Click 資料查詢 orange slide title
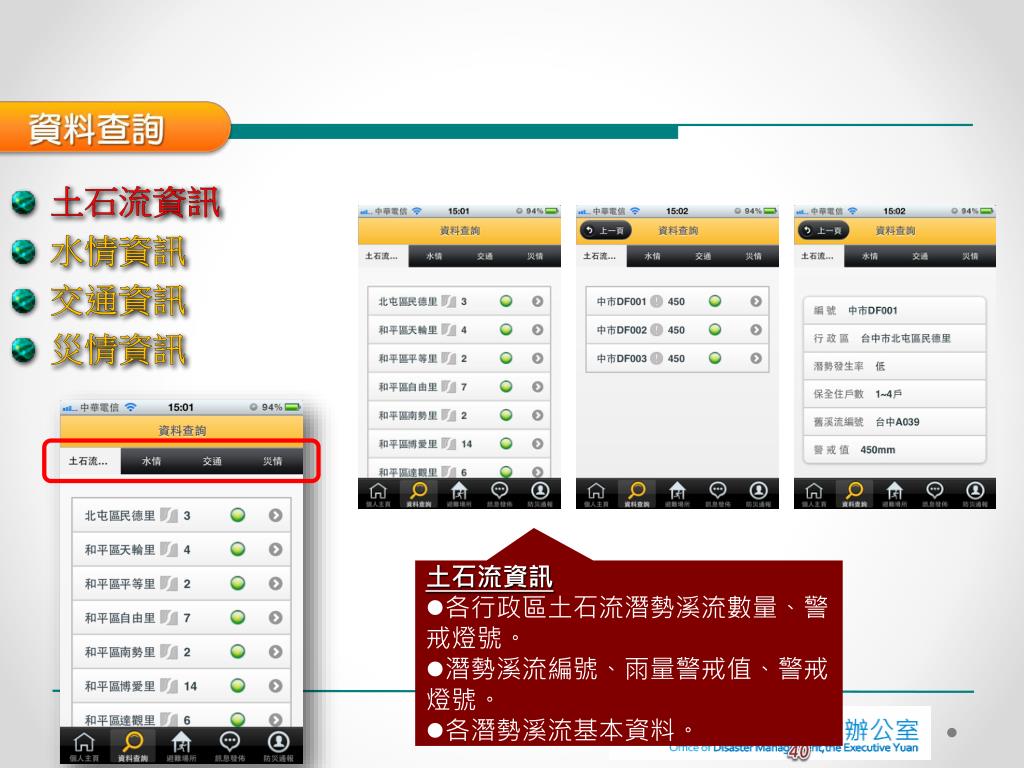This screenshot has width=1024, height=768. coord(95,129)
